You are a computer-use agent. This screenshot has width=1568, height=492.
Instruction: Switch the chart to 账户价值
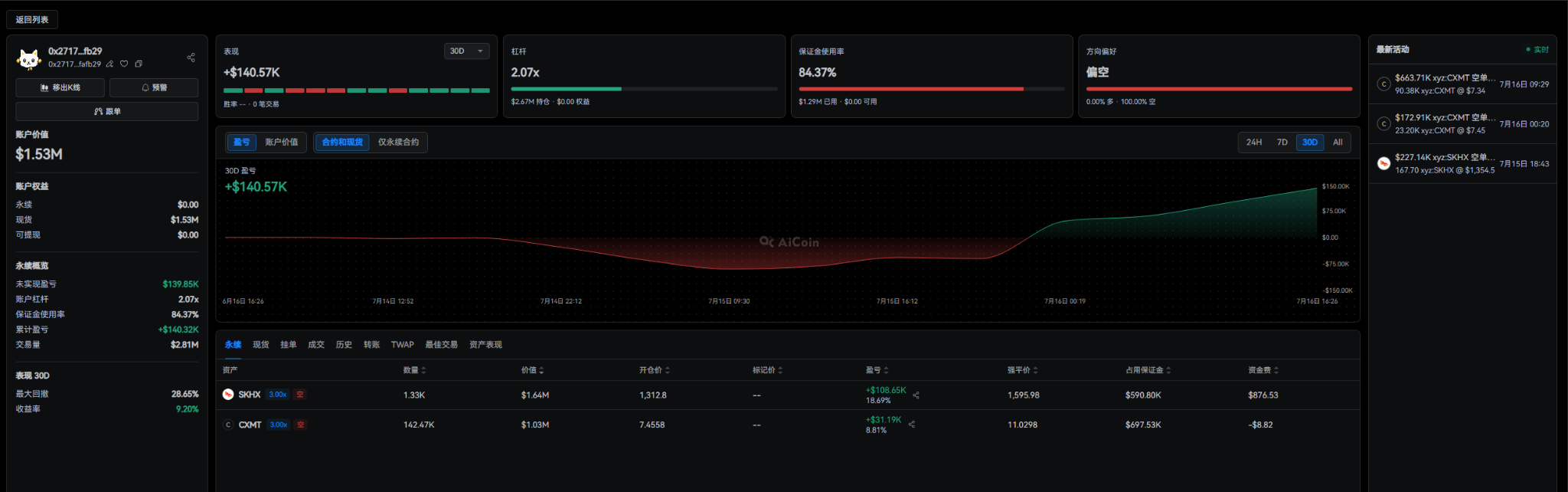point(282,143)
